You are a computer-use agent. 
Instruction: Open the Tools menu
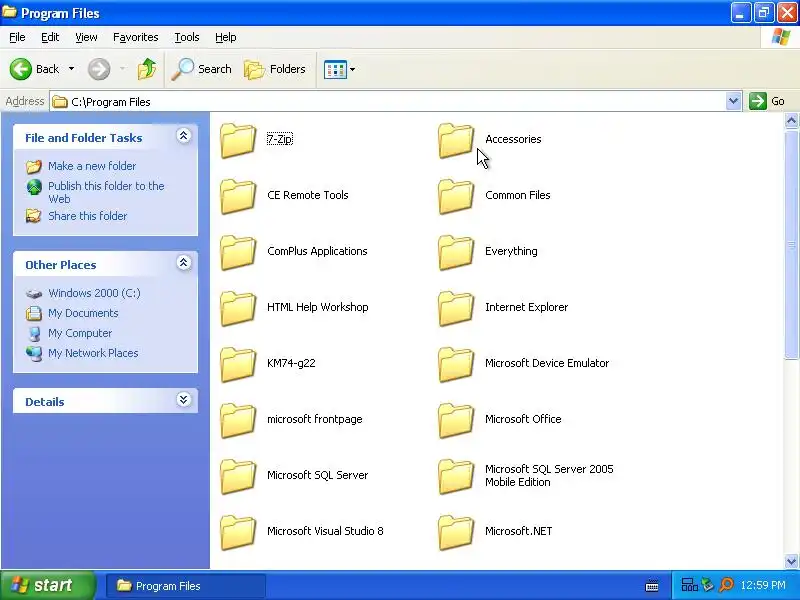point(187,37)
